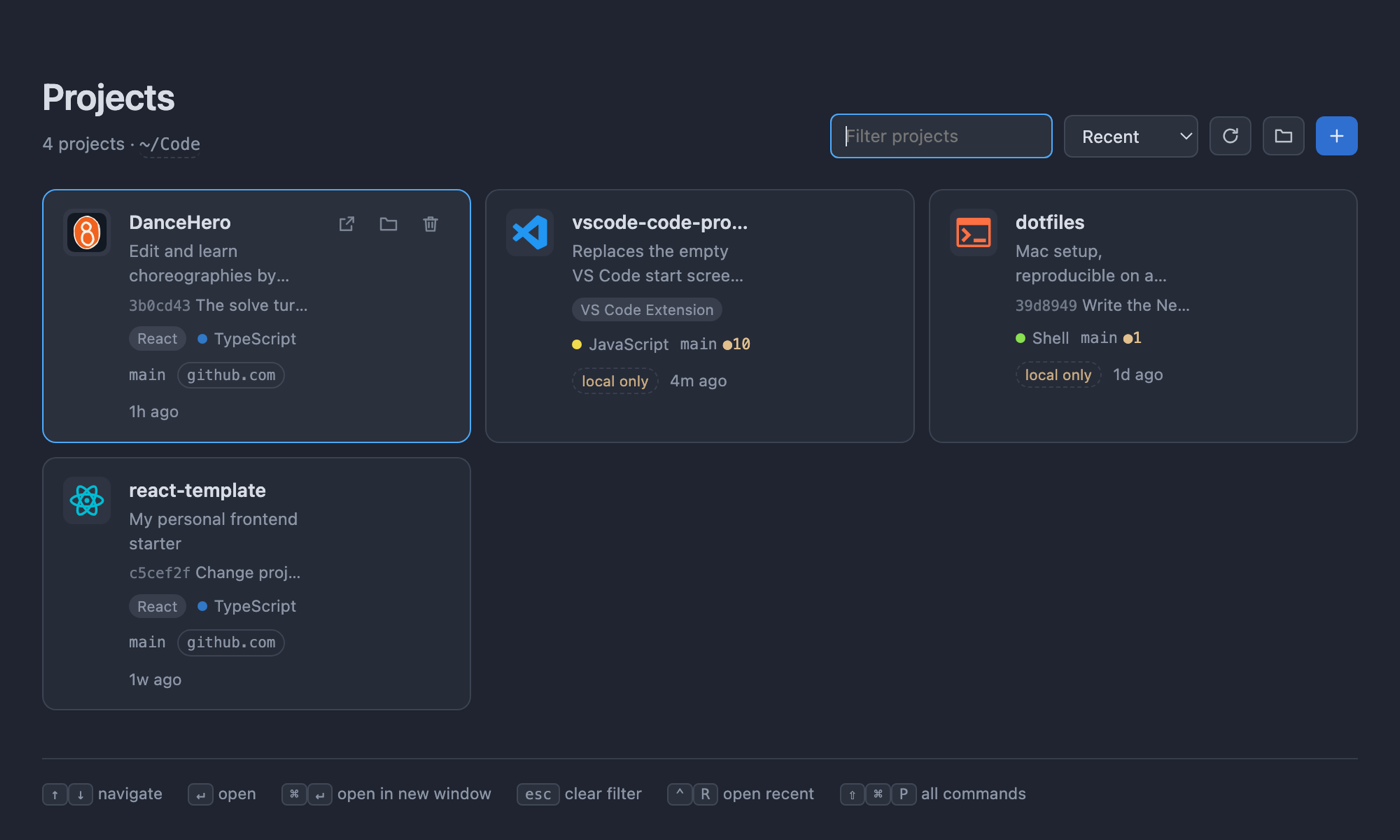Delete DanceHero with trash icon
Image resolution: width=1400 pixels, height=840 pixels.
point(430,224)
